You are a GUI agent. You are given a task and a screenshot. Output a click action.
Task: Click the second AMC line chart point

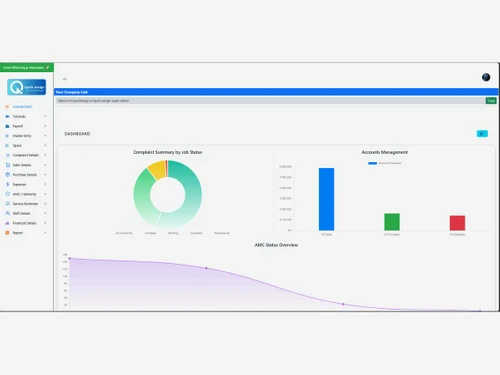pos(206,268)
